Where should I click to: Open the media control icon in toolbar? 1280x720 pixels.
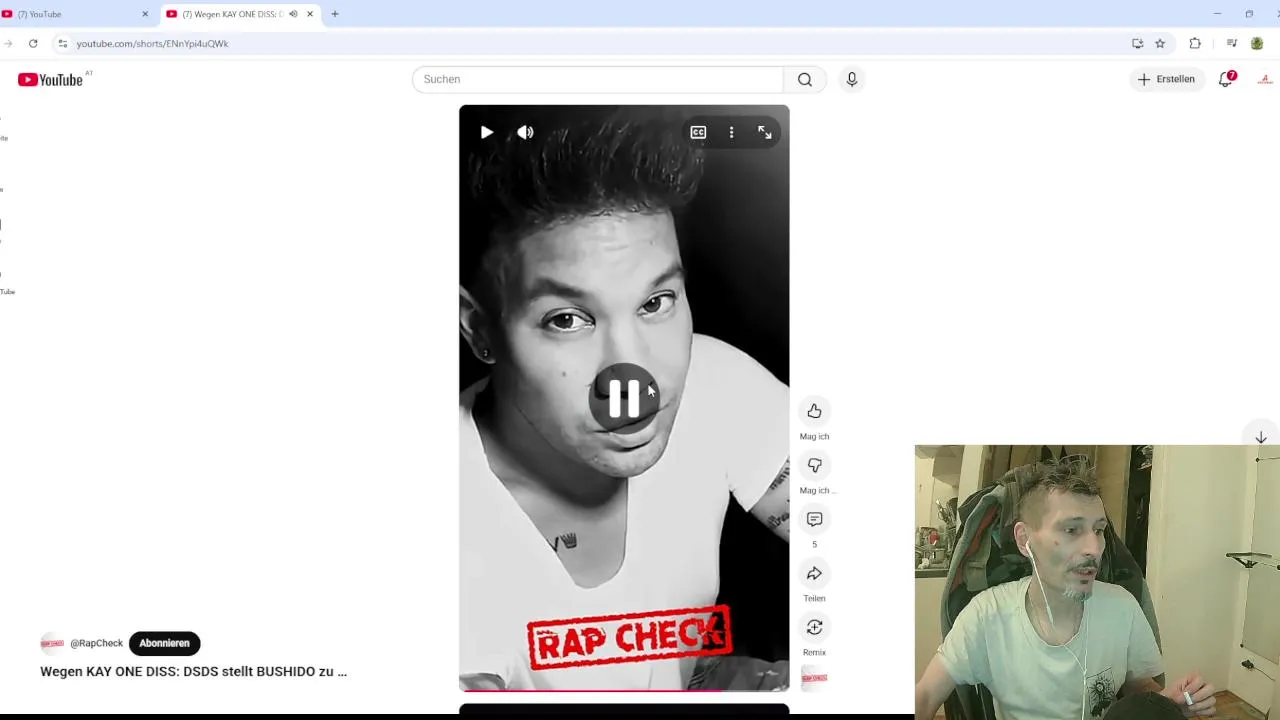[1231, 43]
